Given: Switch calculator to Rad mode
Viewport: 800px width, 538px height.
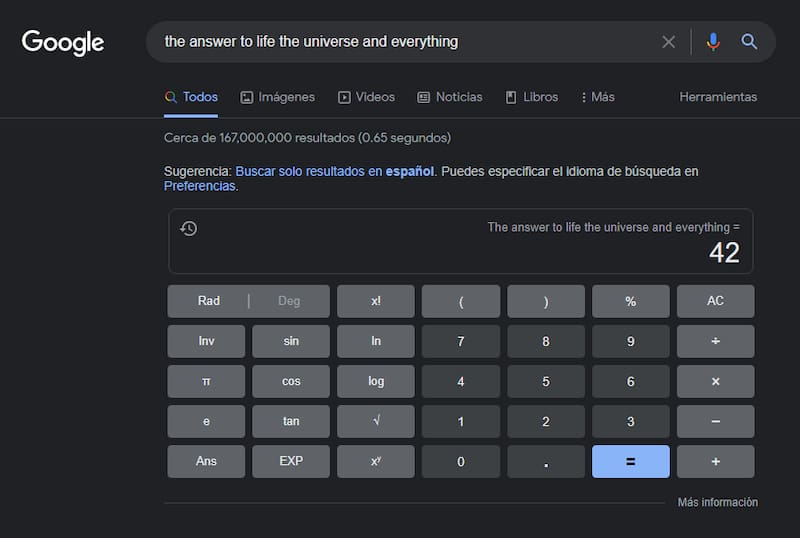Looking at the screenshot, I should [209, 301].
